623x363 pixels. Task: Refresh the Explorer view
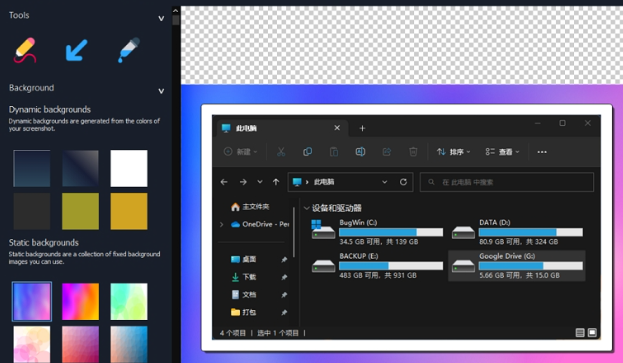pos(403,182)
